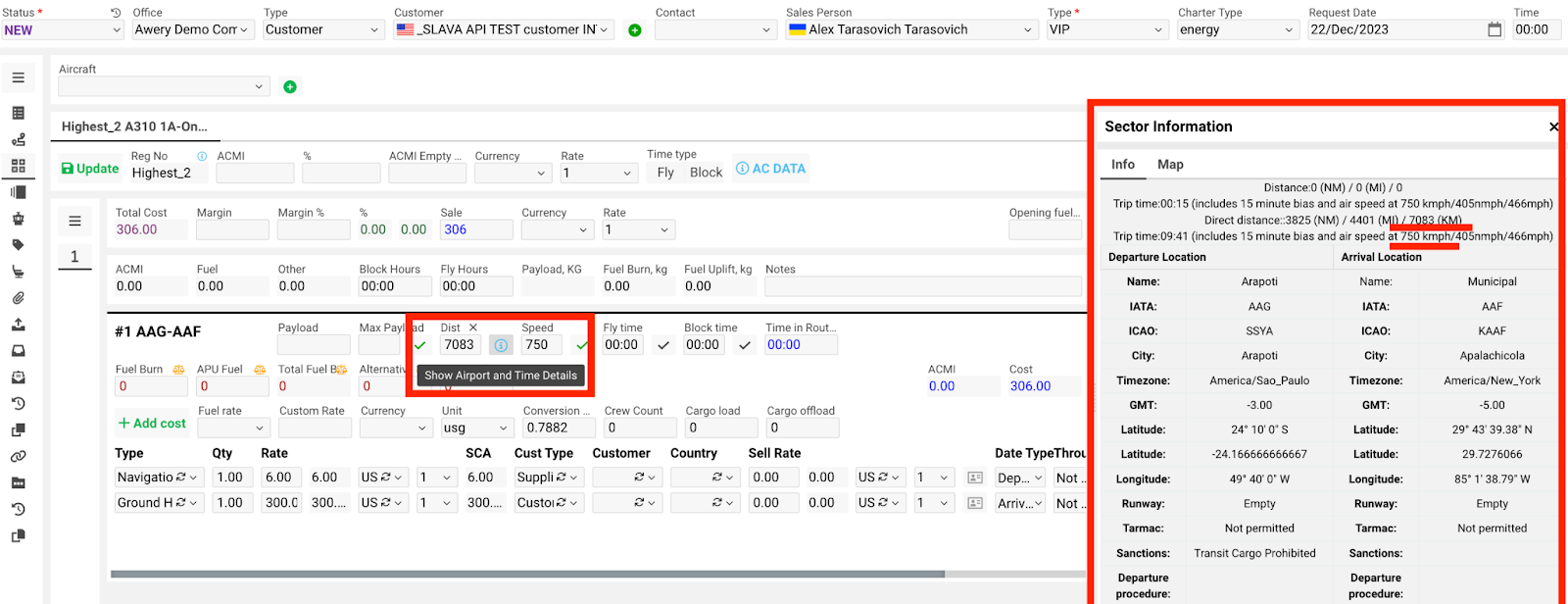Open the Unit dropdown showing usg
The image size is (1568, 604).
[476, 428]
